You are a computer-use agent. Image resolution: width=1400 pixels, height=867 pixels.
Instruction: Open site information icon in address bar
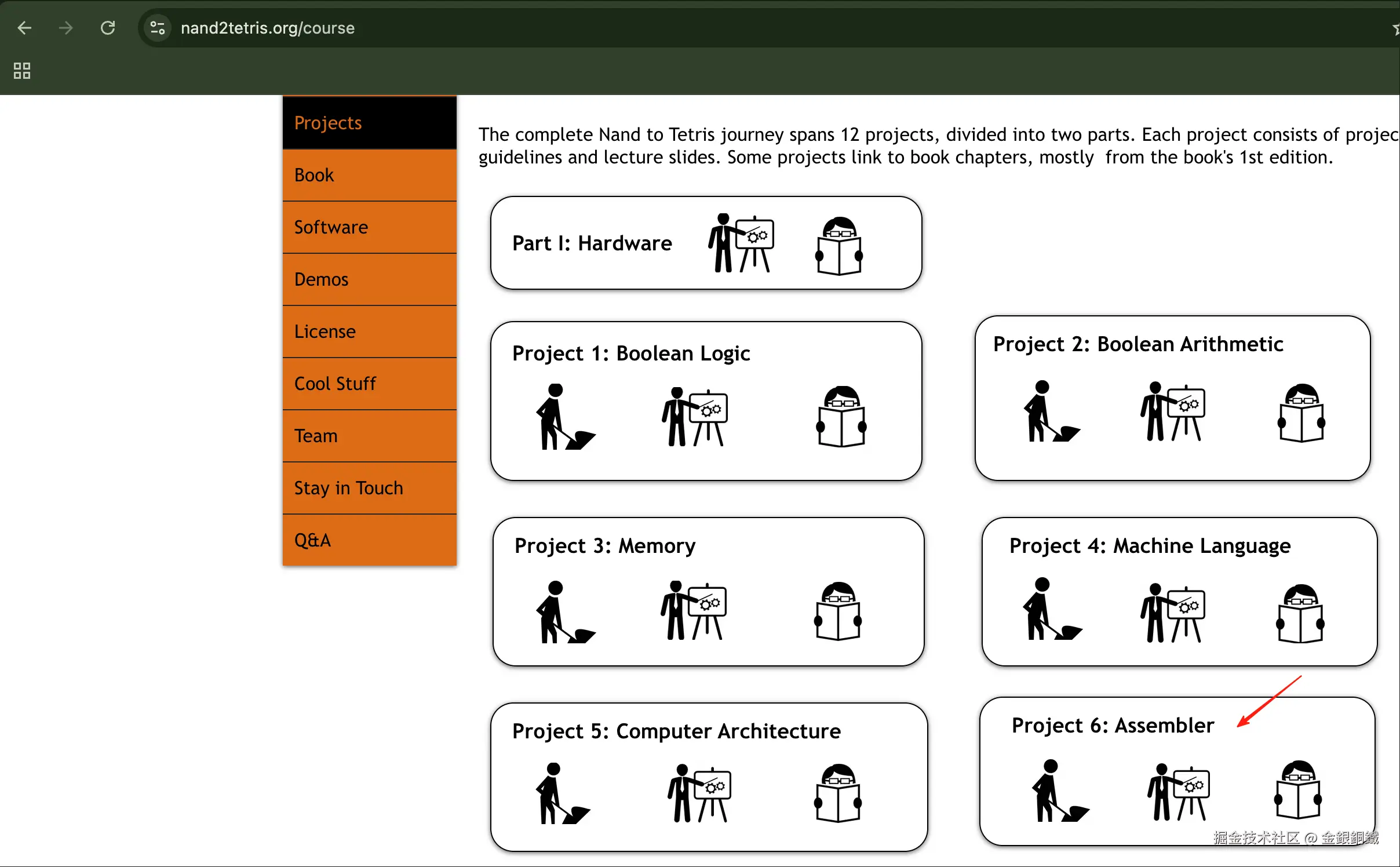tap(158, 28)
